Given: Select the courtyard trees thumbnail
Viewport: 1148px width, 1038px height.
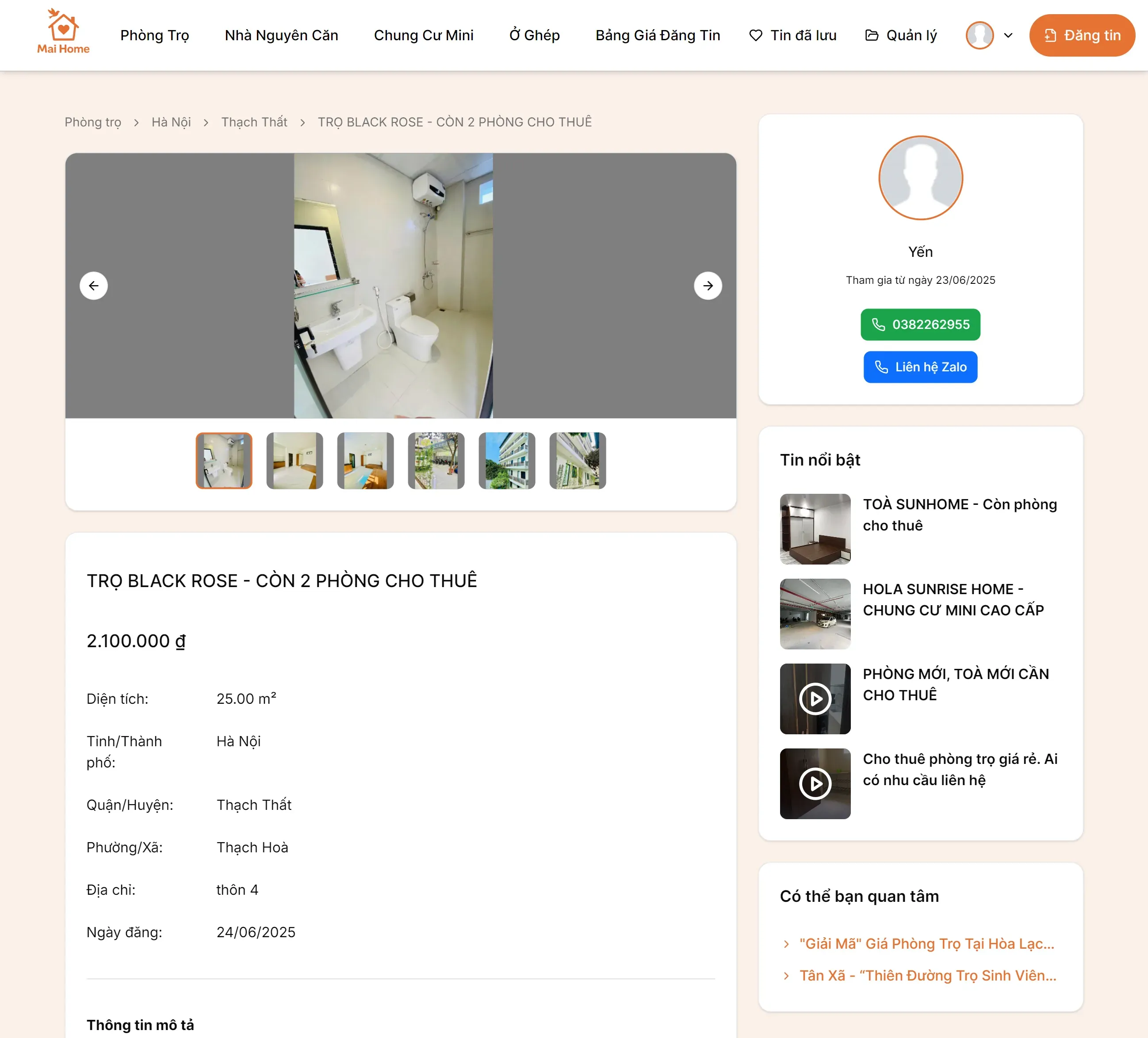Looking at the screenshot, I should pos(436,461).
